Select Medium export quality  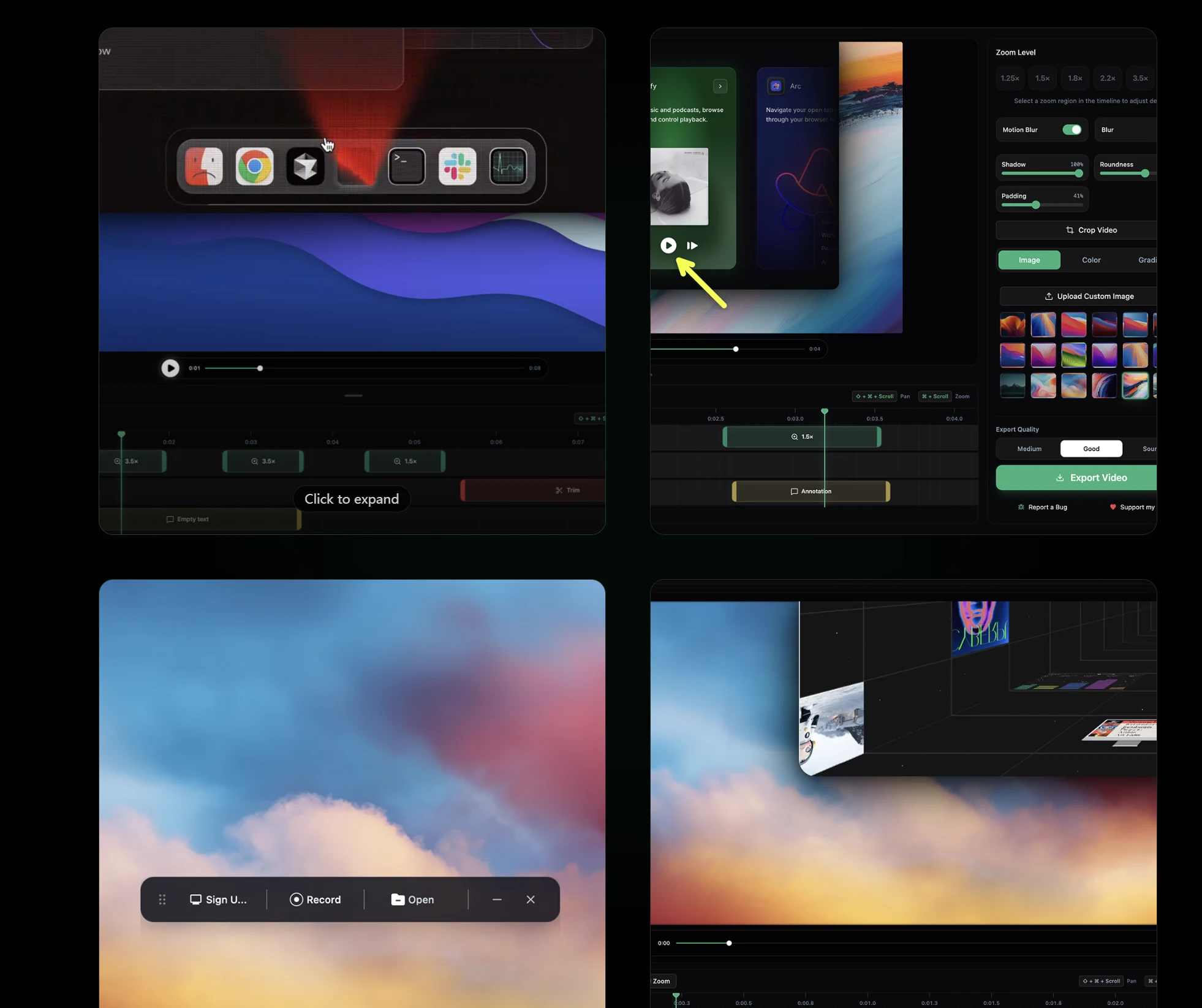(x=1028, y=449)
